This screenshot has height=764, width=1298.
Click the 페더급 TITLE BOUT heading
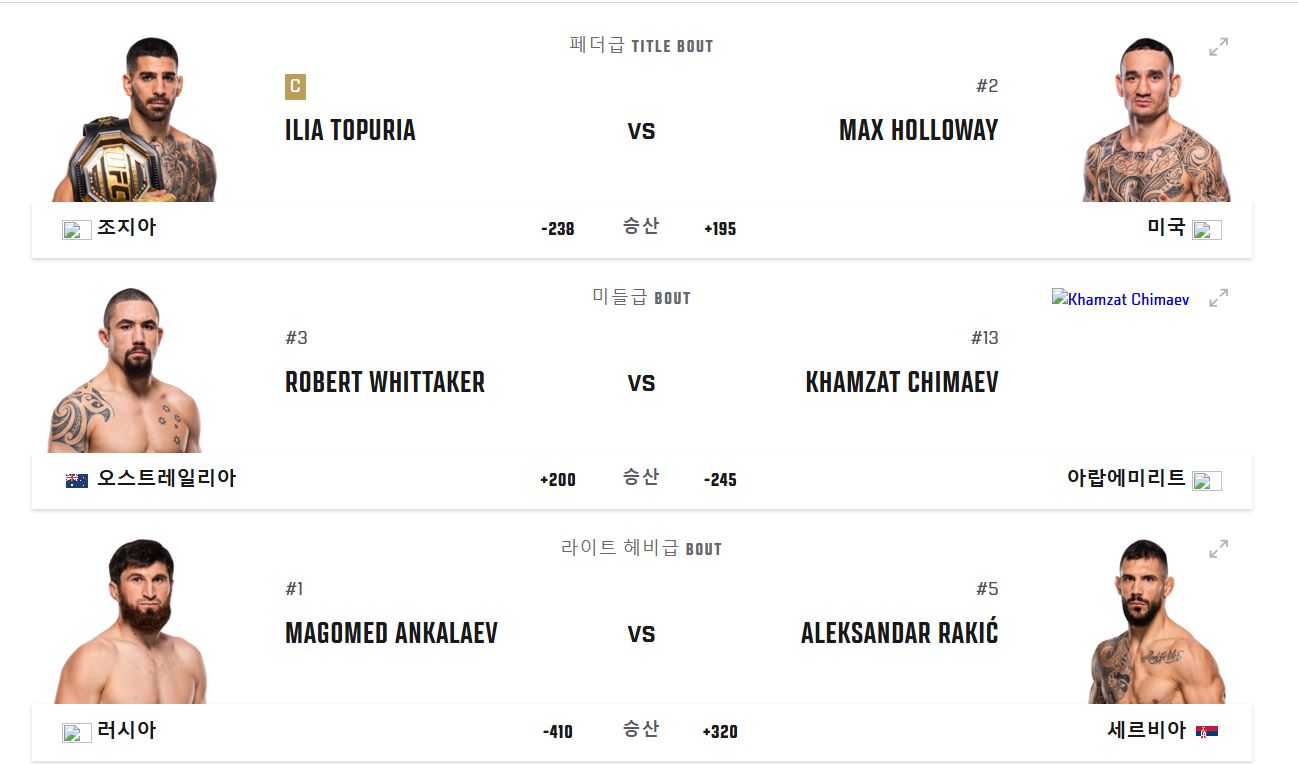pos(641,45)
